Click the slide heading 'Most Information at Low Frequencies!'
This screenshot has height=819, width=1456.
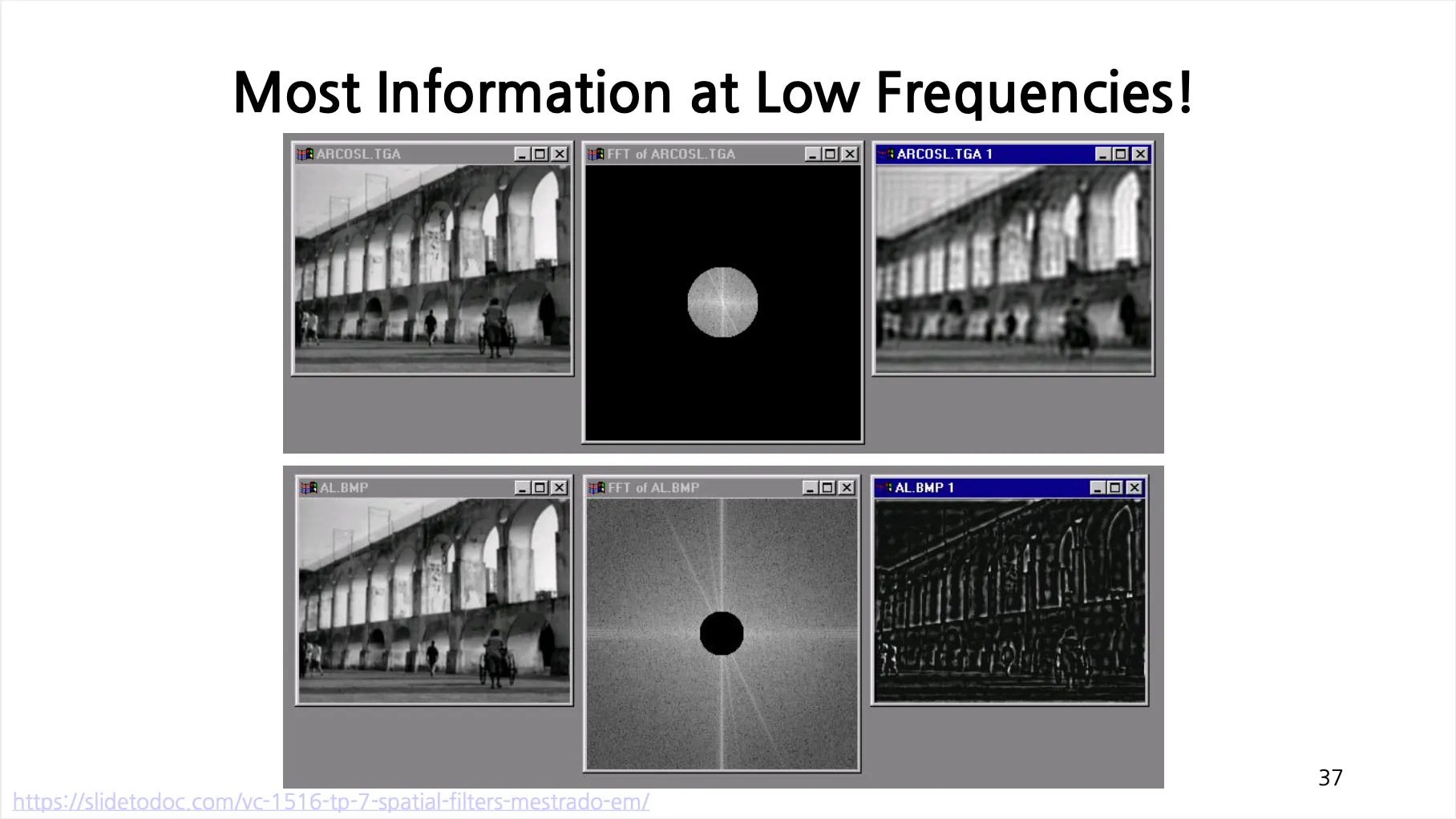[713, 93]
